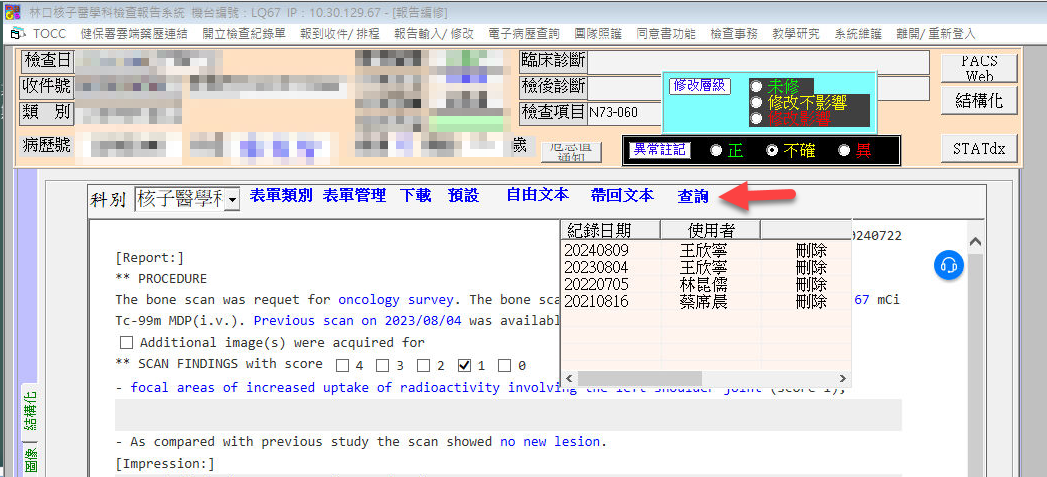Check the Additional image(s) checkbox

click(125, 343)
